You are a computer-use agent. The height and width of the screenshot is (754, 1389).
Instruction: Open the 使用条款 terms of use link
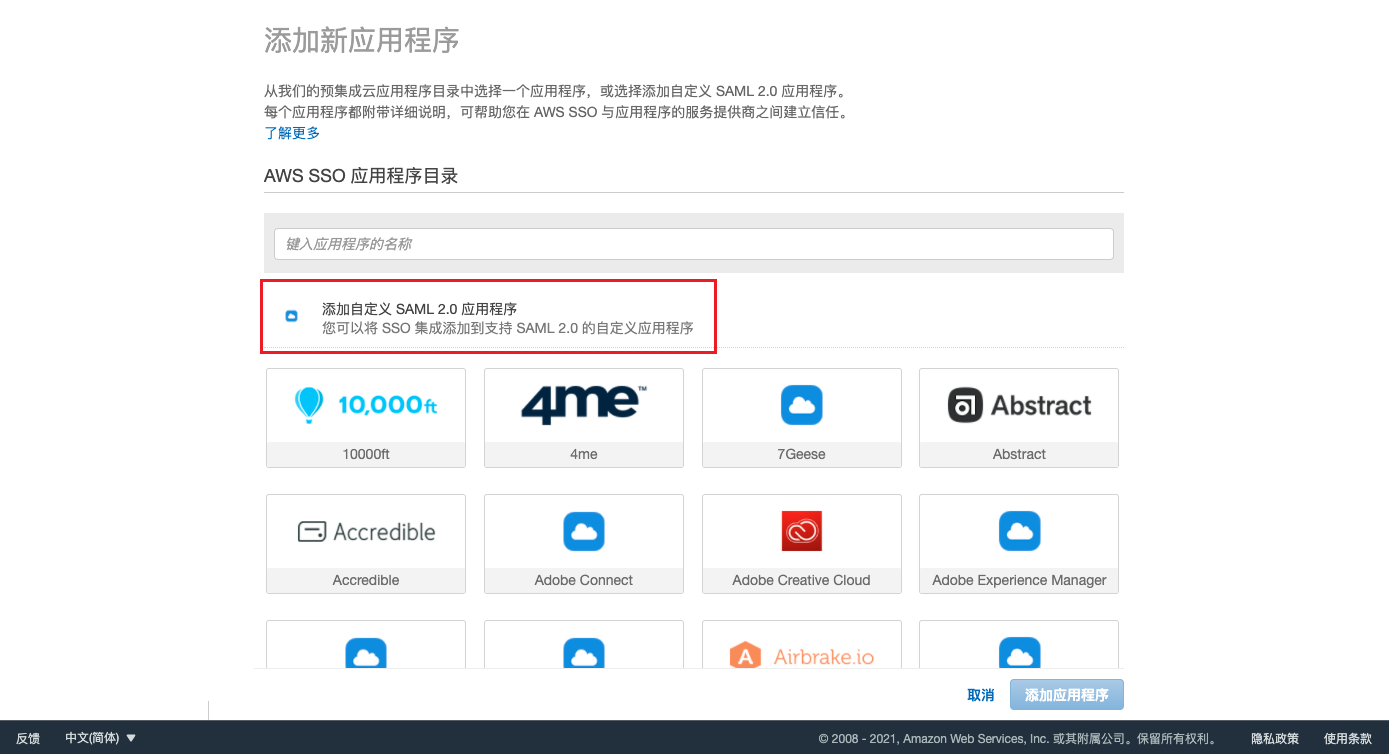tap(1347, 738)
